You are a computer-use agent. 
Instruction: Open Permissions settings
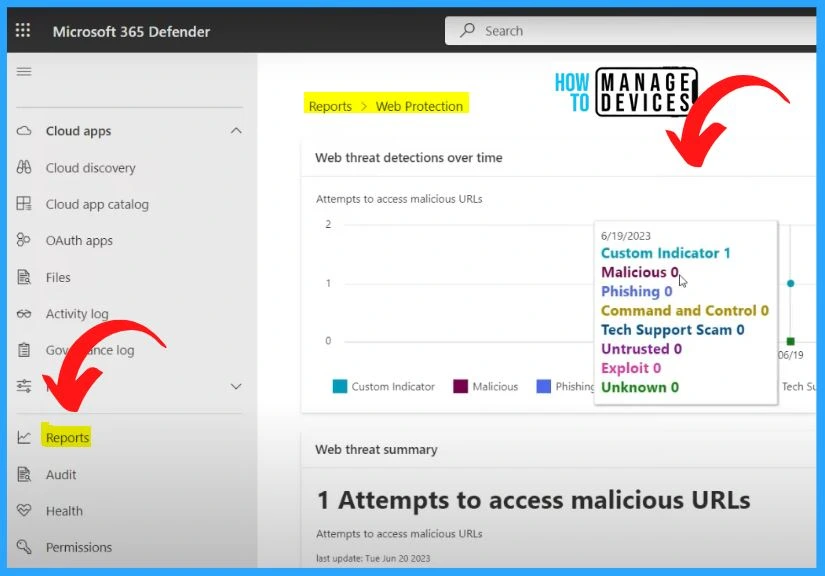point(79,547)
